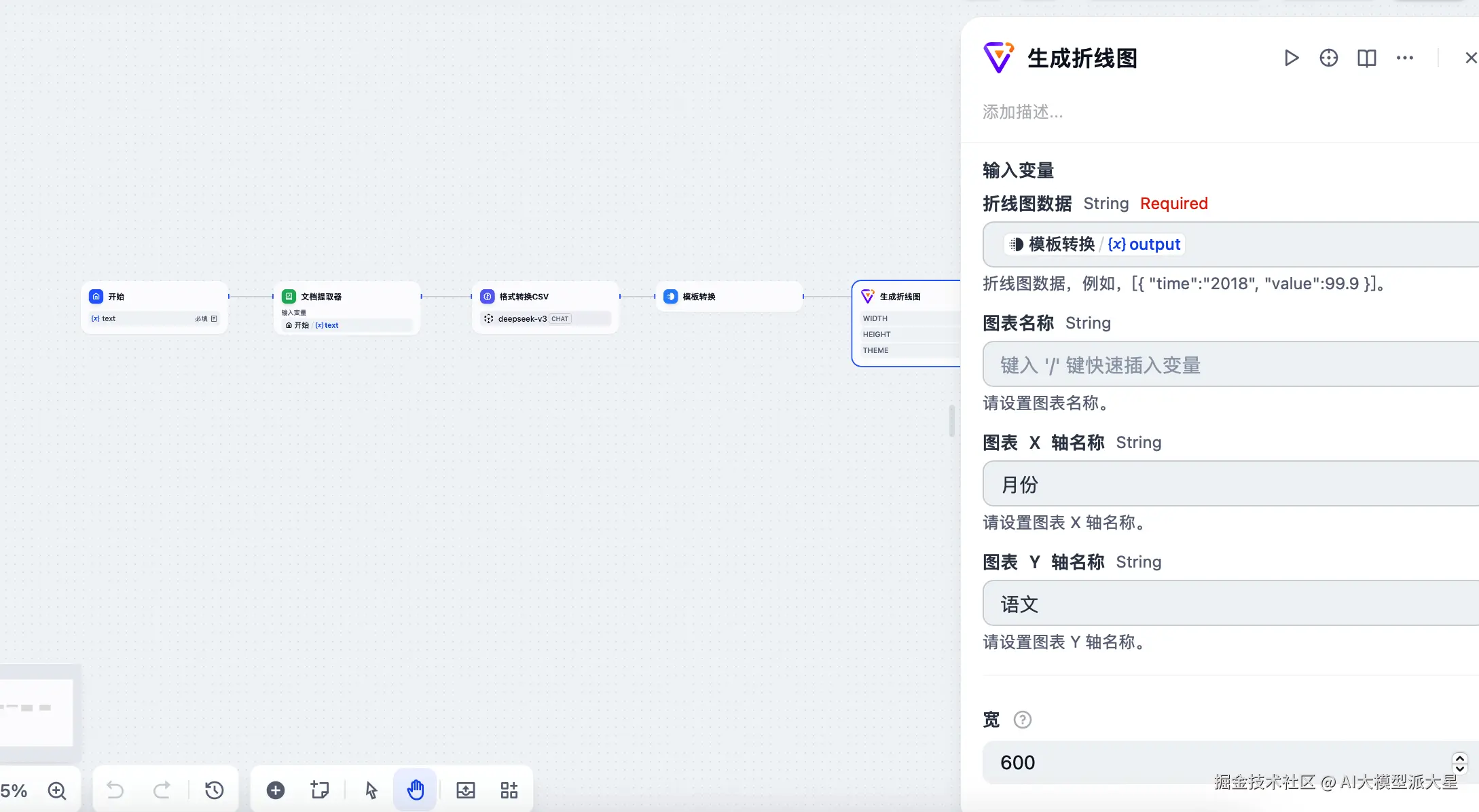Click the organize nodes grid icon
The height and width of the screenshot is (812, 1479).
[x=509, y=790]
